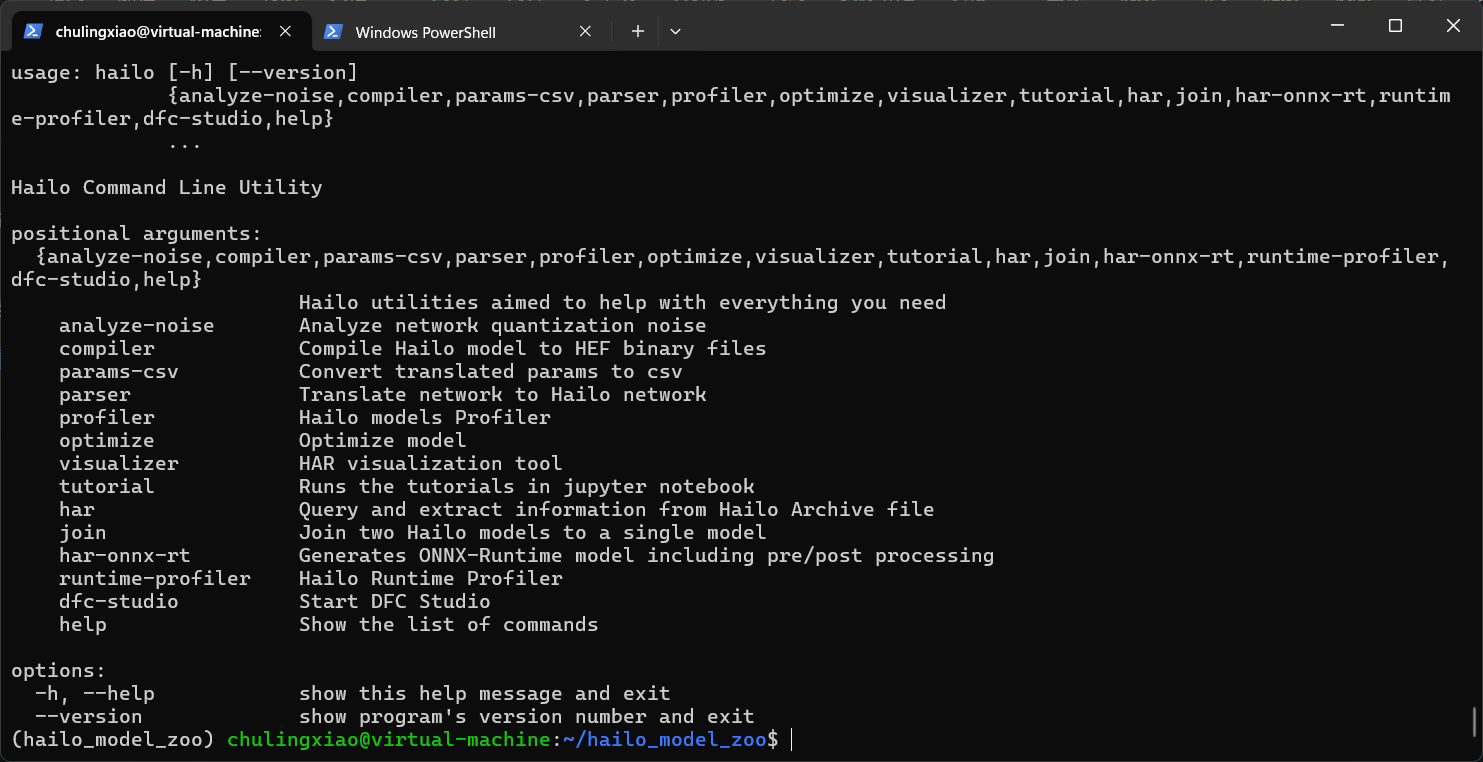This screenshot has width=1483, height=762.
Task: Click 'usage: hailo [-h] [--version]' line
Action: (x=184, y=72)
